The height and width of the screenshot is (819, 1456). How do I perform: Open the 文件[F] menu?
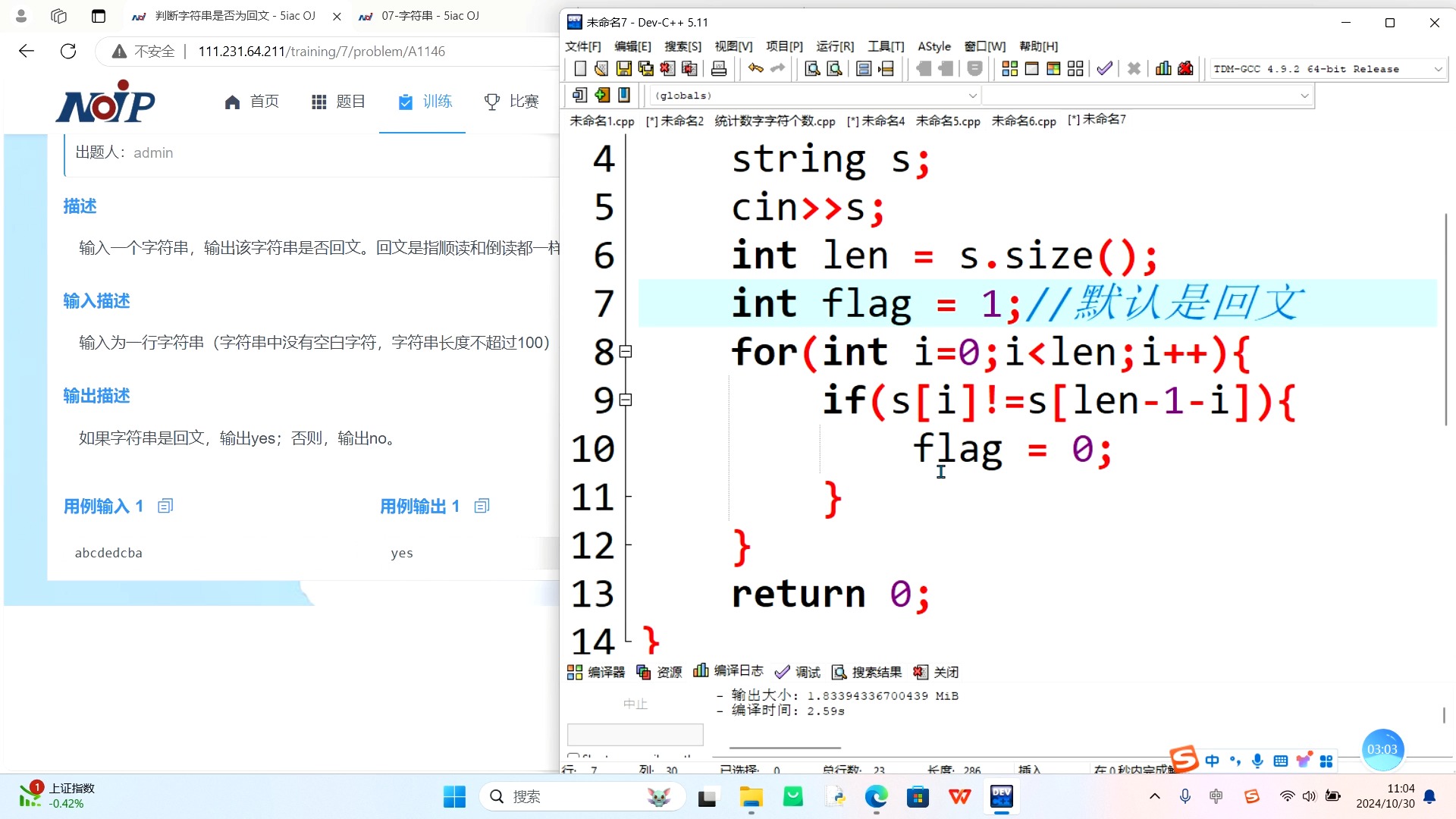point(583,46)
